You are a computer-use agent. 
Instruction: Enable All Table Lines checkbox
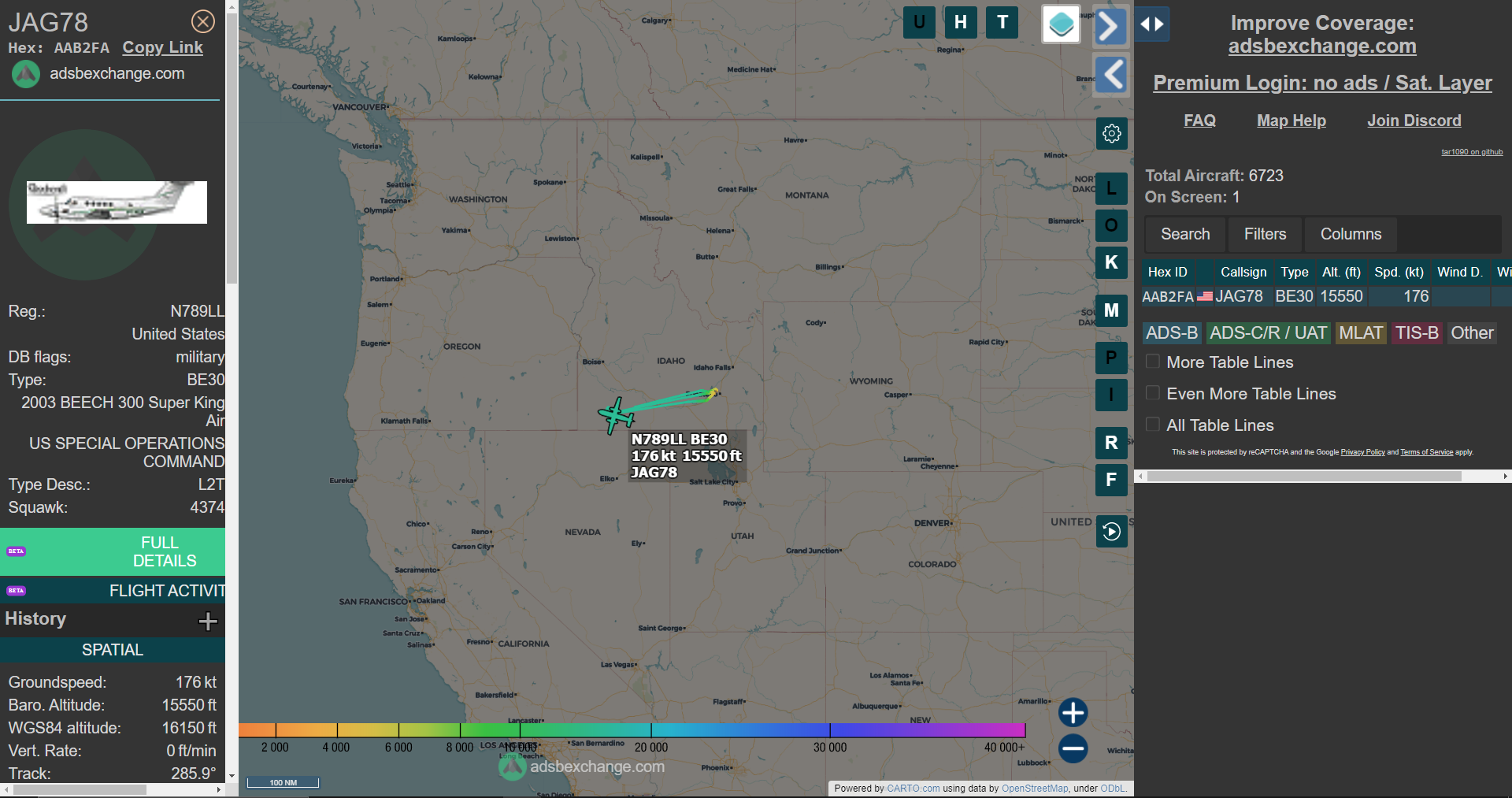click(x=1153, y=425)
